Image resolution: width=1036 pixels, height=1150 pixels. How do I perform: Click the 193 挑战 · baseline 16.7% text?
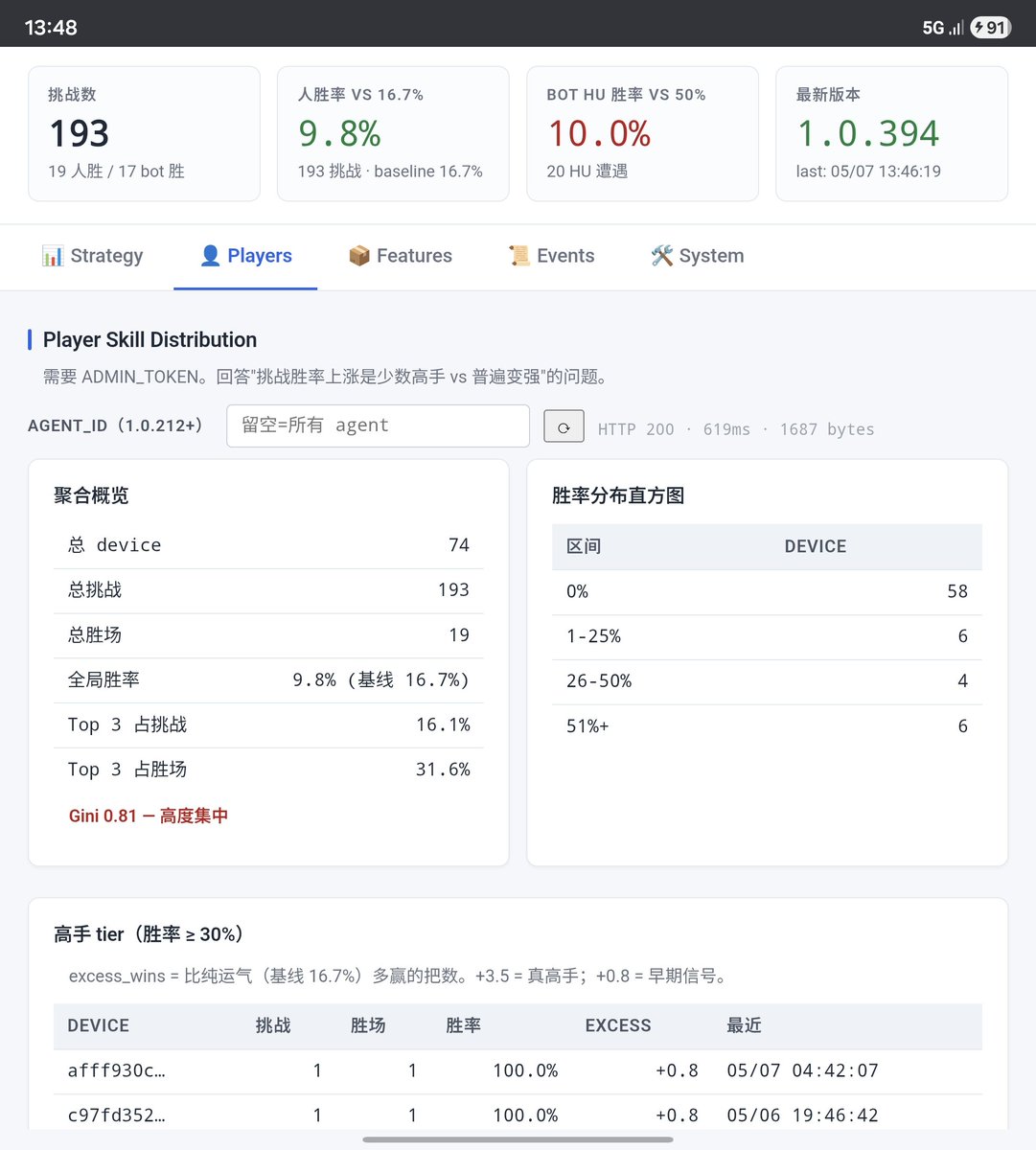pos(390,172)
